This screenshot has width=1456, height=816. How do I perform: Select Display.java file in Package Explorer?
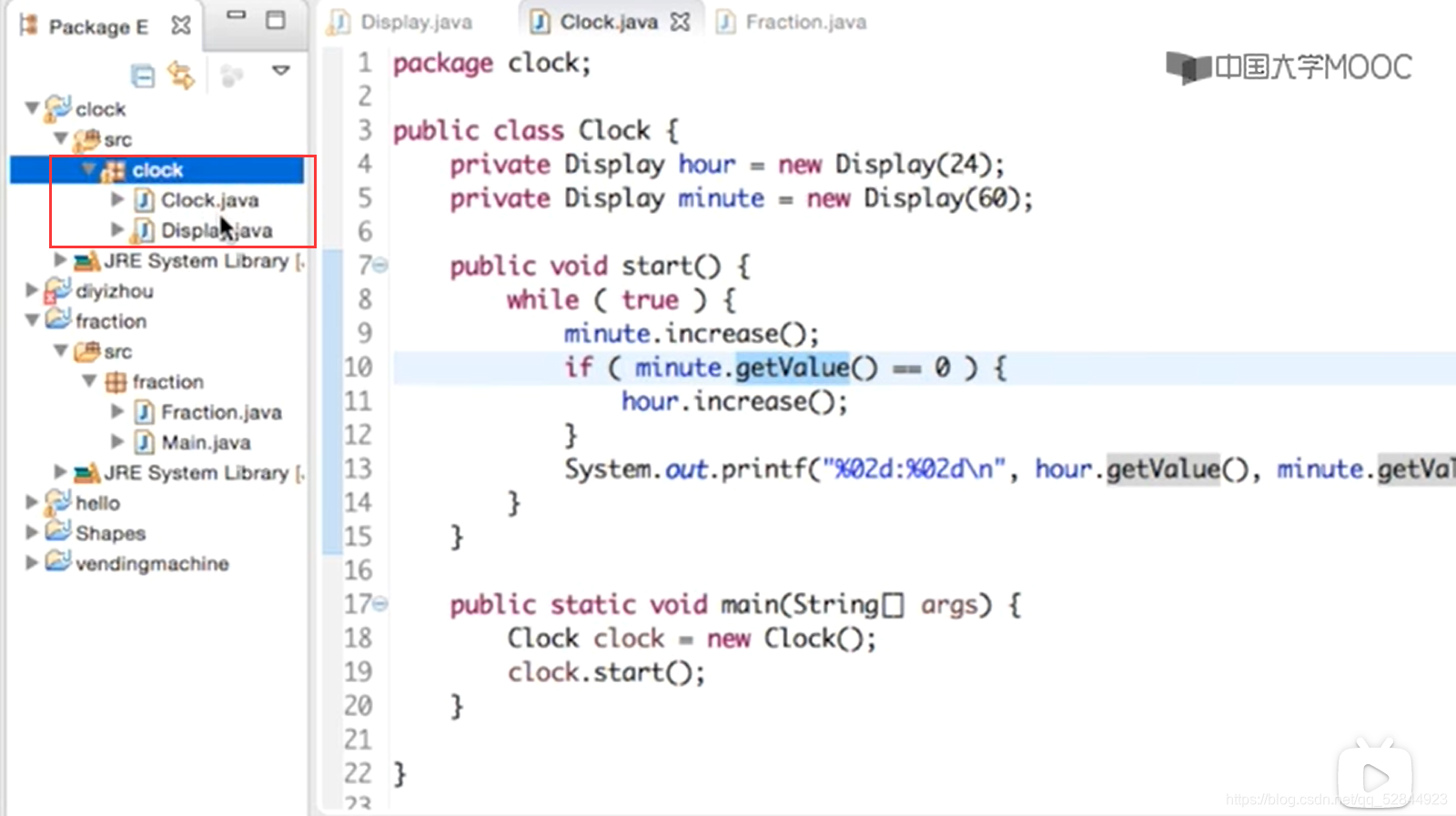tap(217, 230)
